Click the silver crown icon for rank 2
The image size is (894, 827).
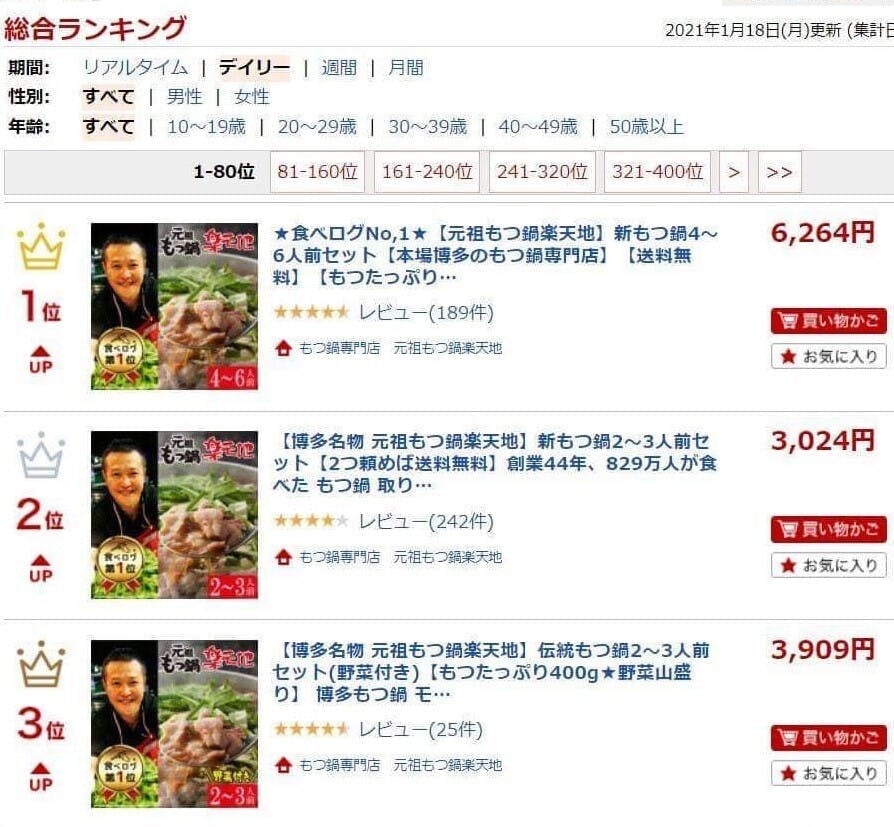pos(40,455)
